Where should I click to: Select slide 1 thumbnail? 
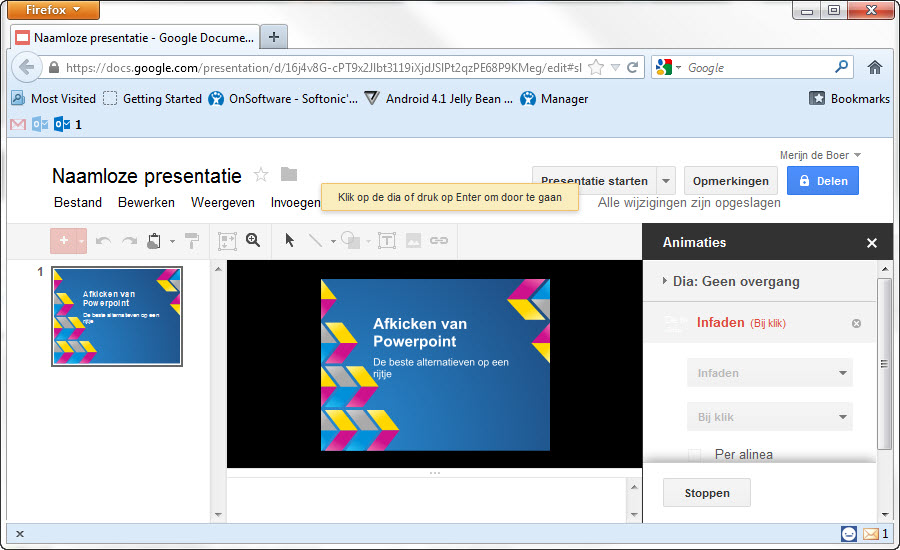(117, 316)
